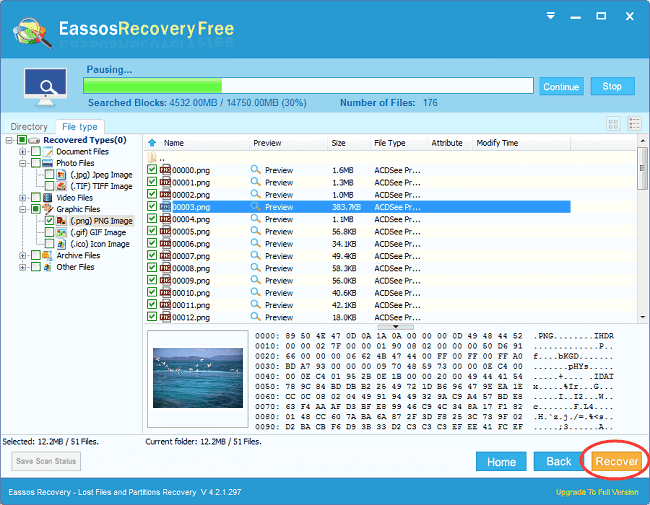Screen dimensions: 650x505
Task: Click the file icon of 00010.png
Action: click(165, 292)
